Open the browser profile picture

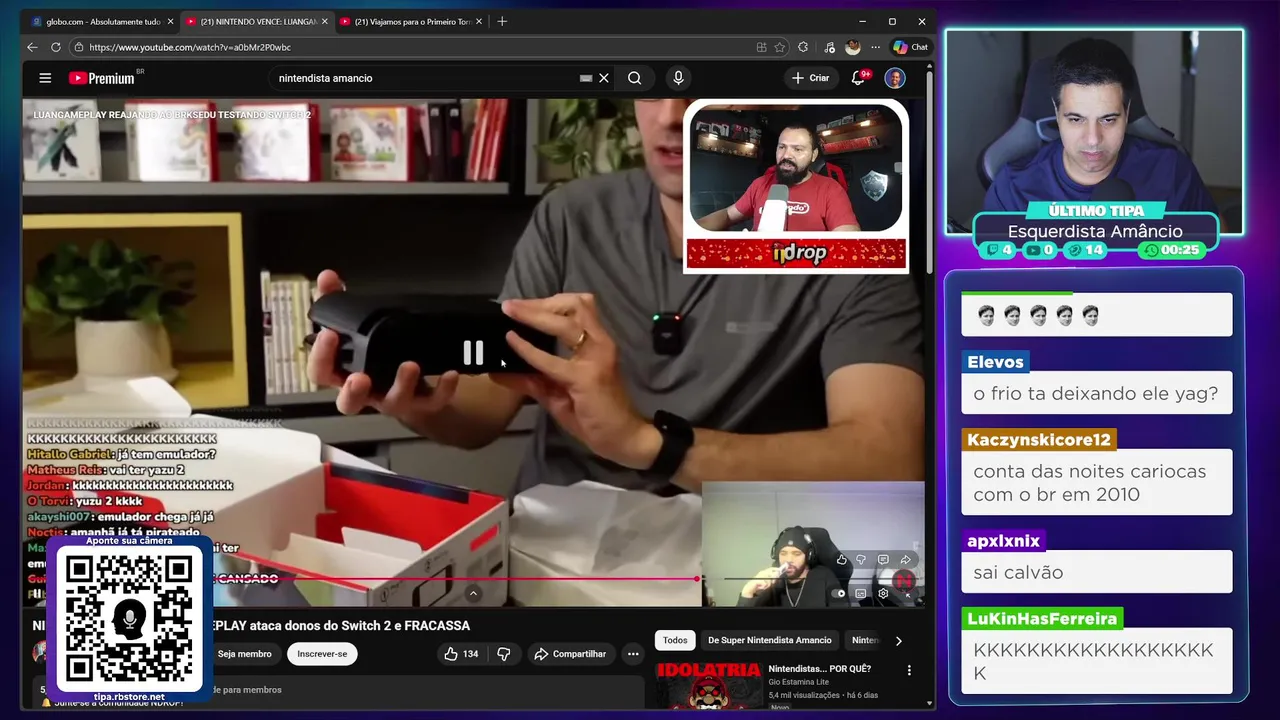(x=852, y=47)
